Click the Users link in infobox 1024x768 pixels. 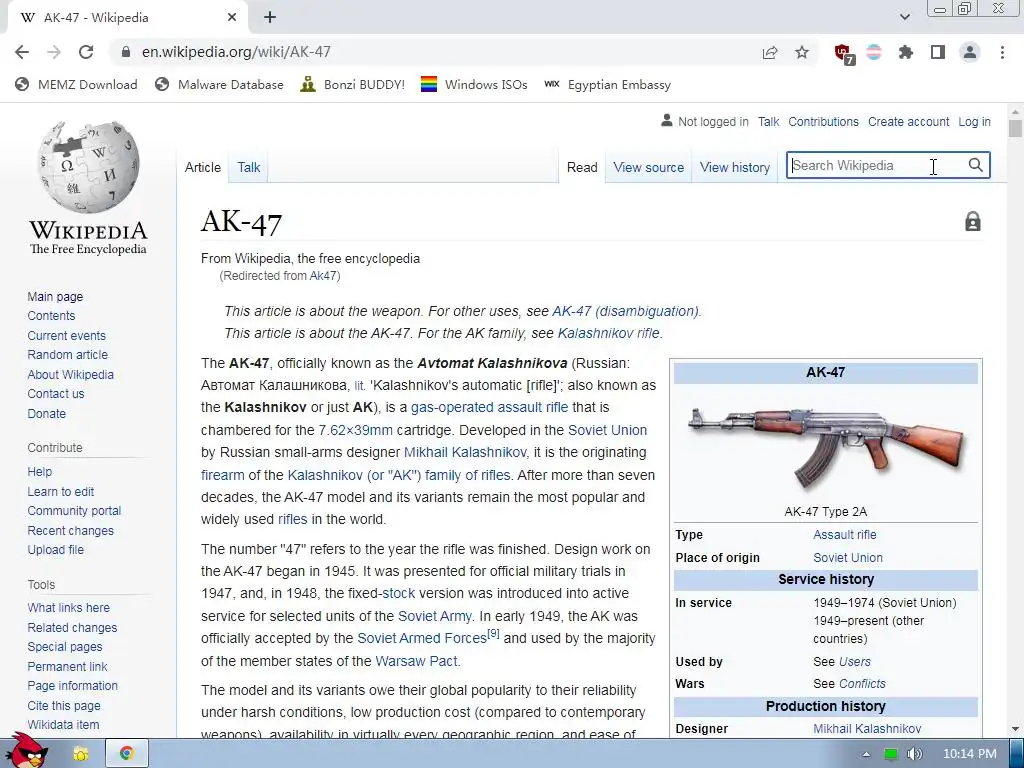pyautogui.click(x=854, y=662)
